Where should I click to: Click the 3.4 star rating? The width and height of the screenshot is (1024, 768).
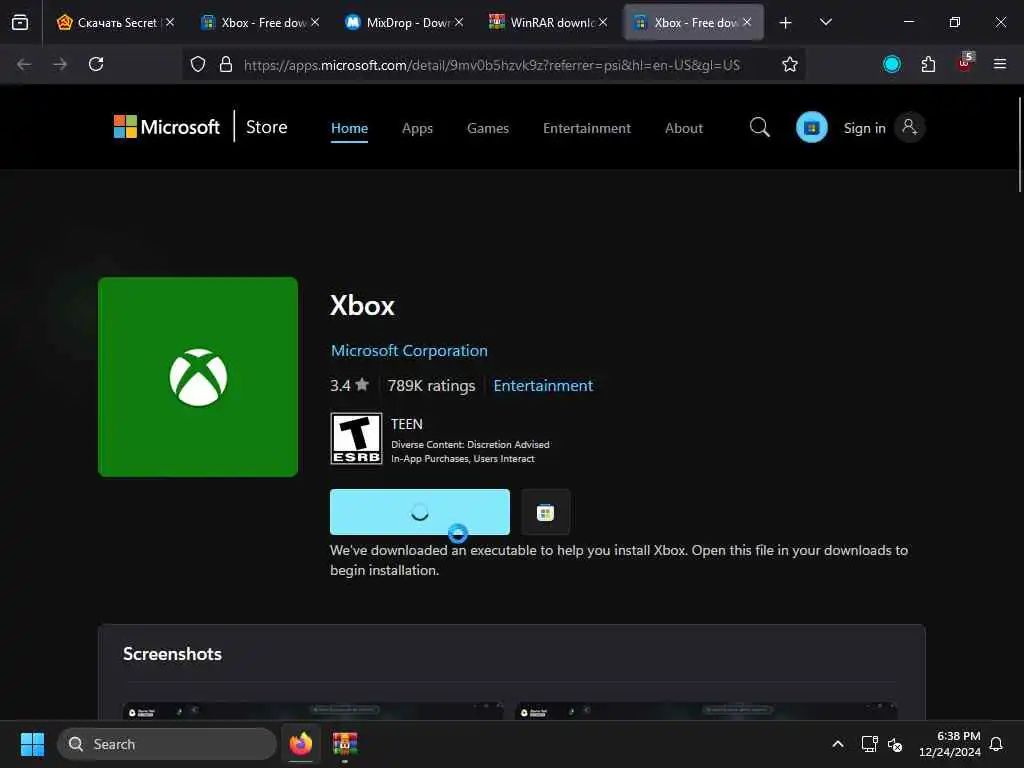click(x=349, y=385)
